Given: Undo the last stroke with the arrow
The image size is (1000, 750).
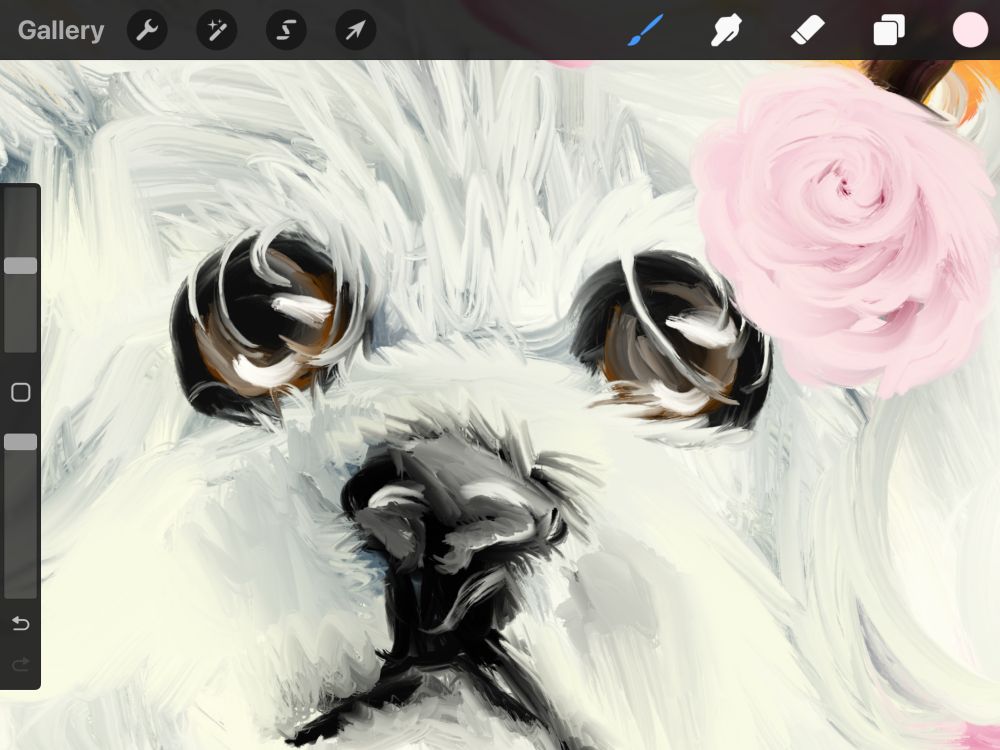Looking at the screenshot, I should click(x=20, y=623).
